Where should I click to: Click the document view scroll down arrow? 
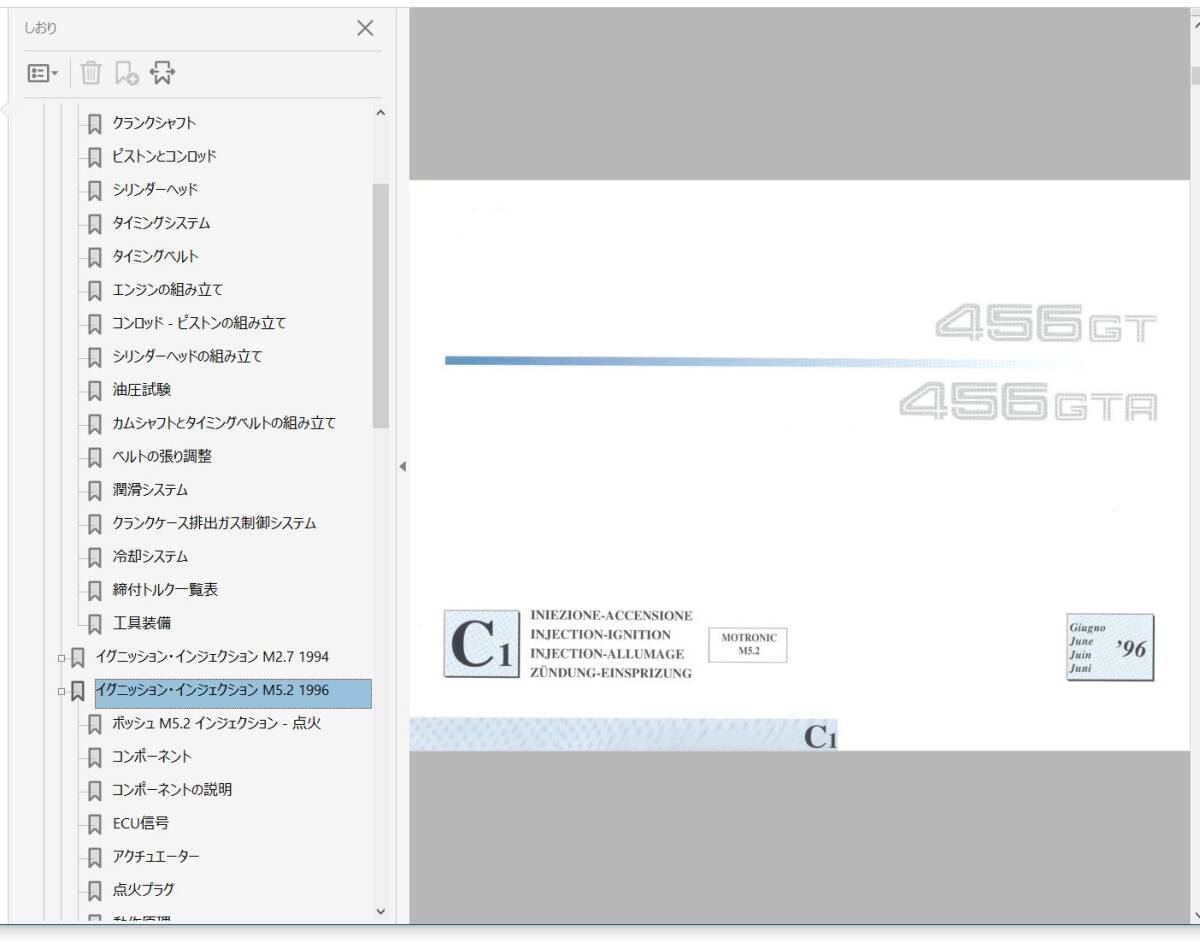[x=1195, y=913]
